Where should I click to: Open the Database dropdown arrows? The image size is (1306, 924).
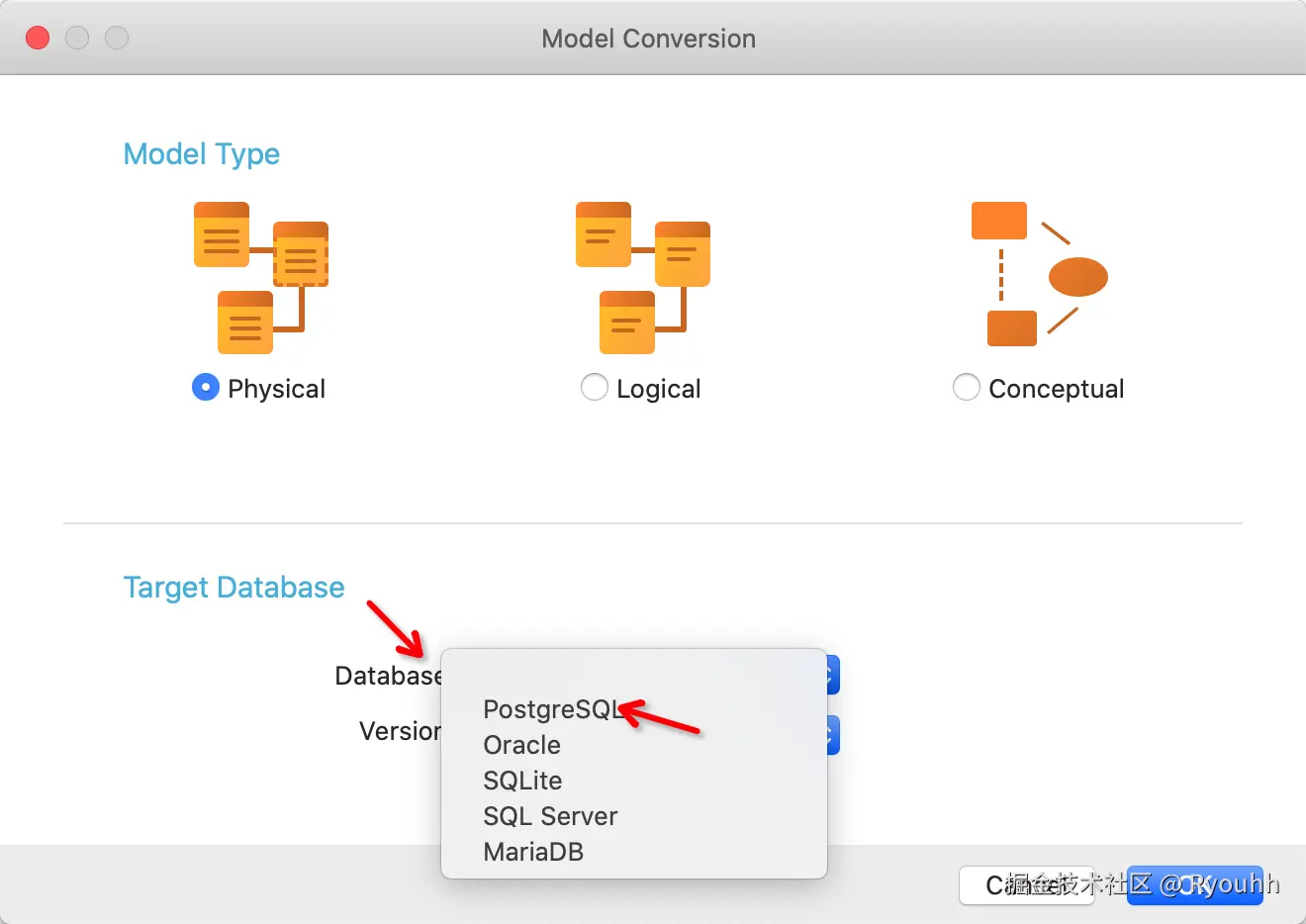click(x=832, y=676)
